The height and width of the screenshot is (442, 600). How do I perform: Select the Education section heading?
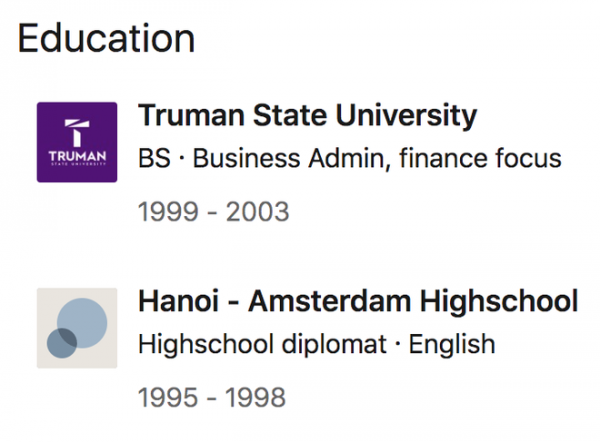click(106, 38)
